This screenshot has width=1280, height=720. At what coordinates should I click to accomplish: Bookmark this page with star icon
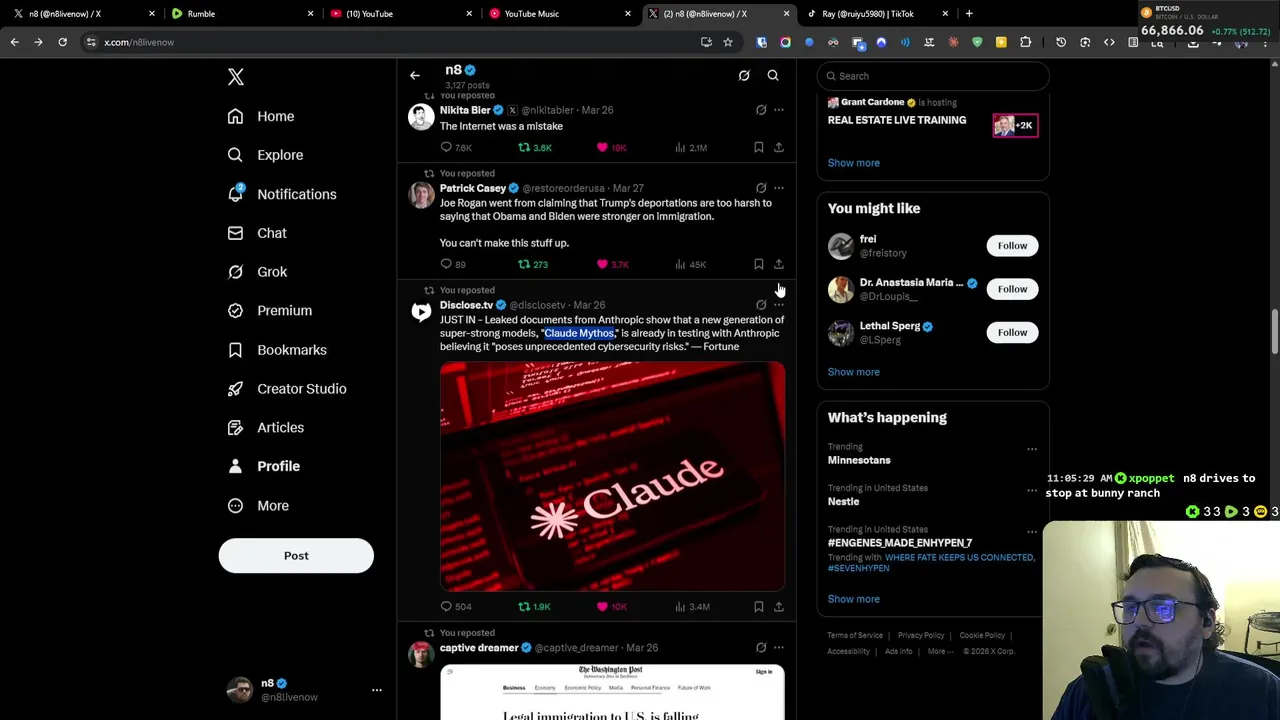(728, 42)
